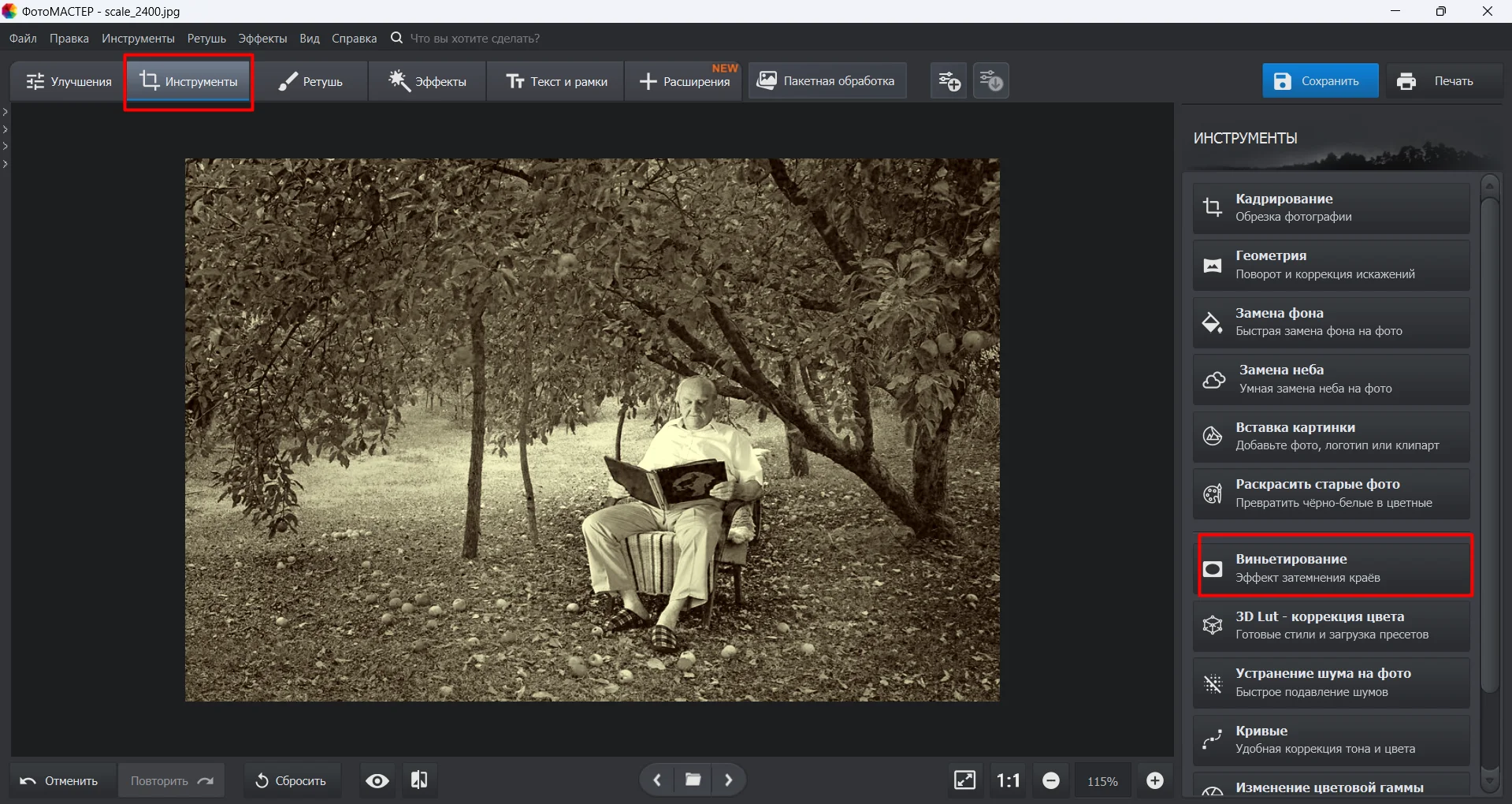The height and width of the screenshot is (804, 1512).
Task: Select the Геометрия tool
Action: click(x=1331, y=265)
